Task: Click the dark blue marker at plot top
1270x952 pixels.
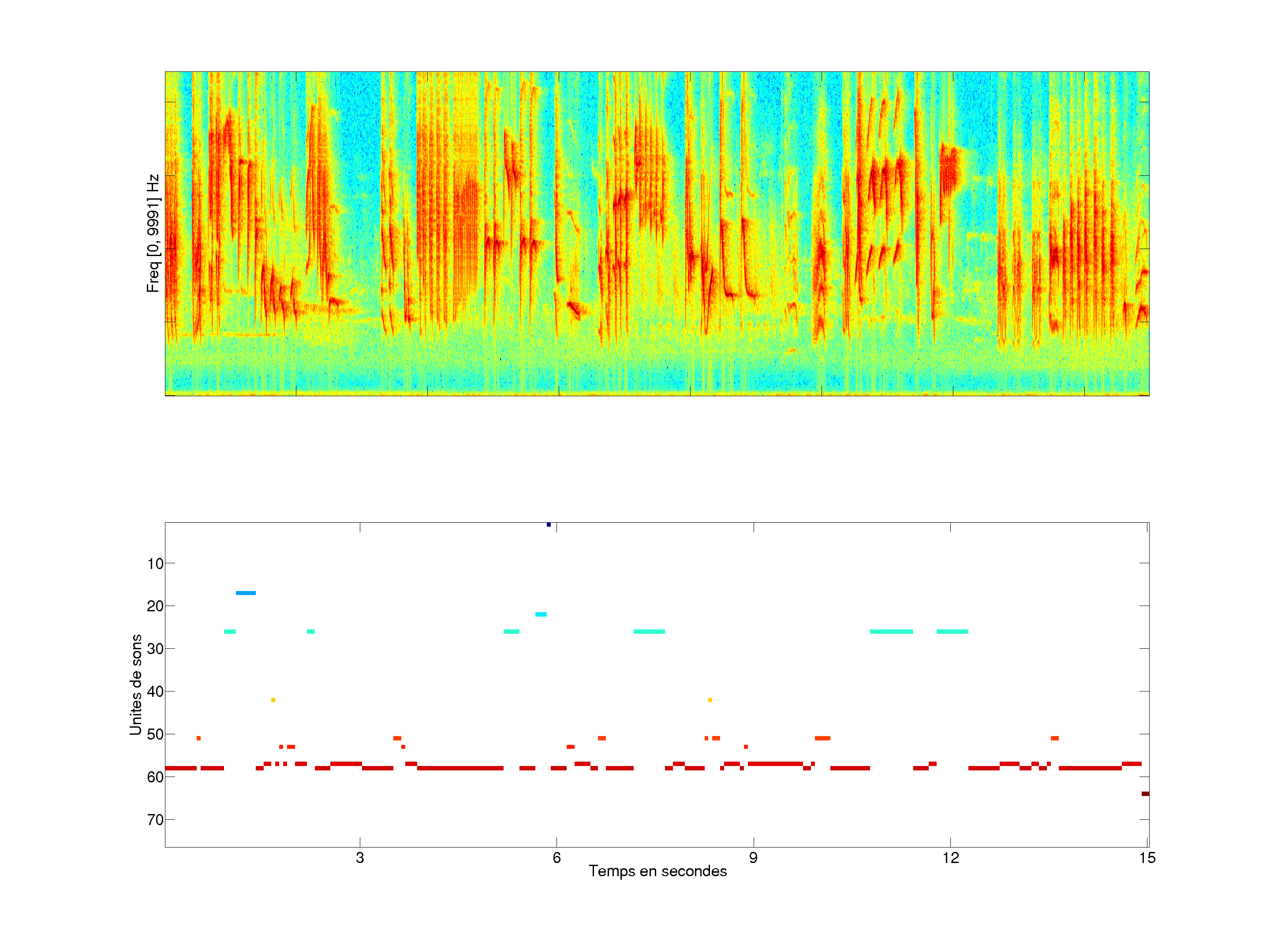Action: (548, 524)
